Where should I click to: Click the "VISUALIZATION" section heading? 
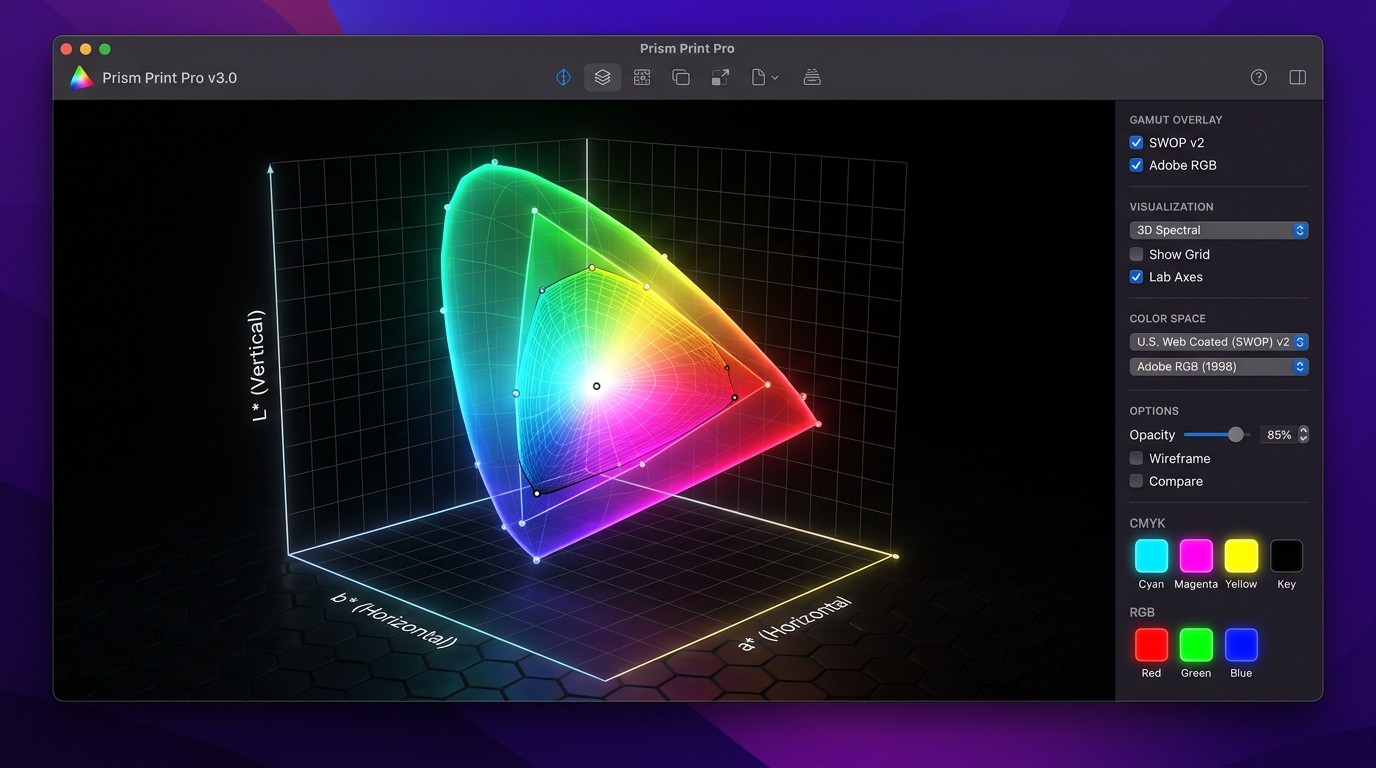[1172, 207]
